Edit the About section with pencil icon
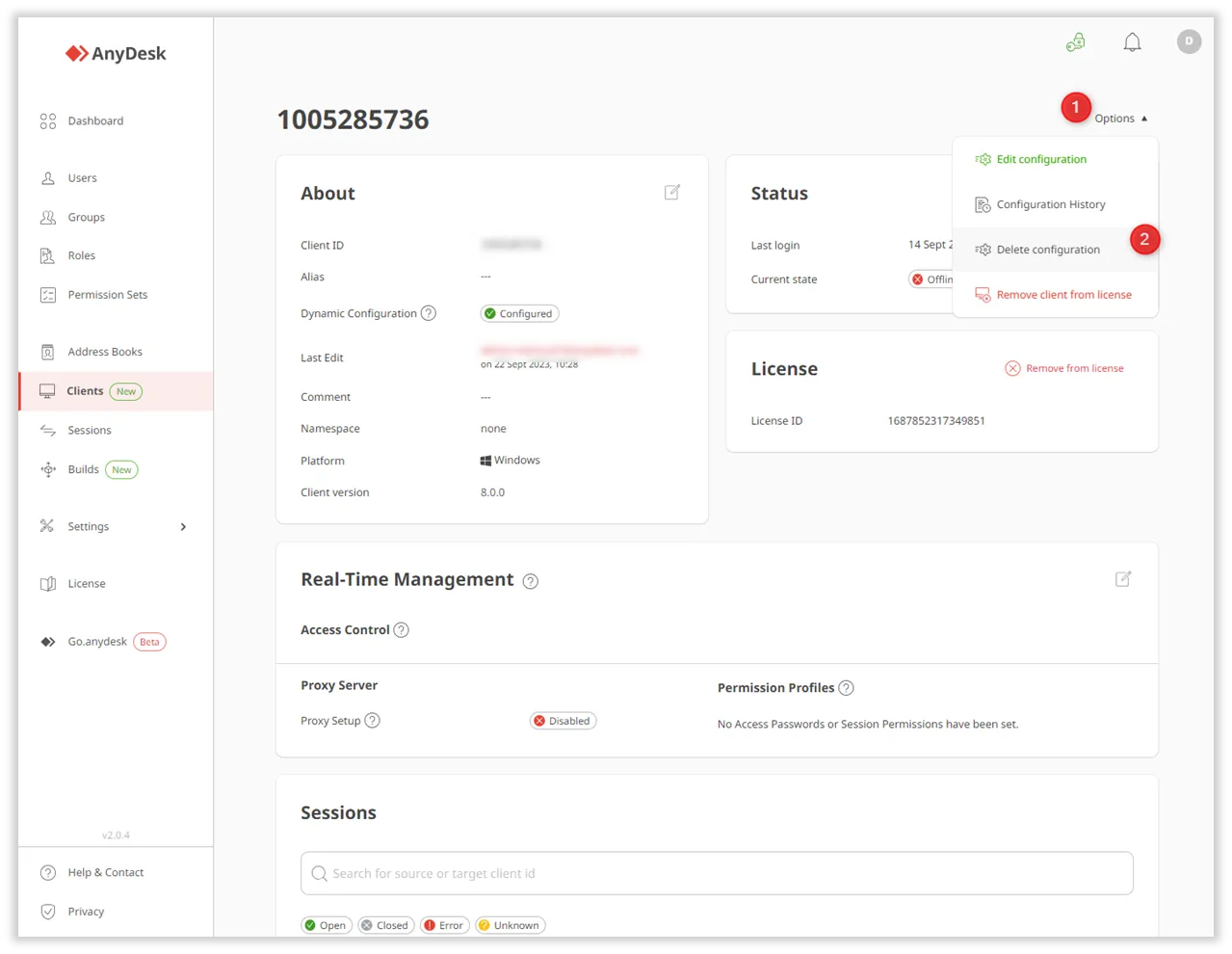 672,193
